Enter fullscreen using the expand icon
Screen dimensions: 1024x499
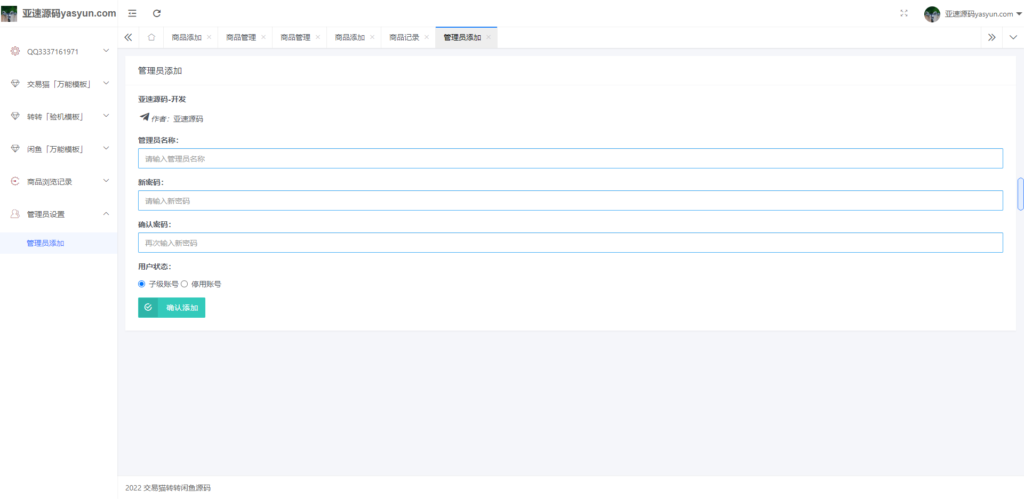(x=904, y=13)
